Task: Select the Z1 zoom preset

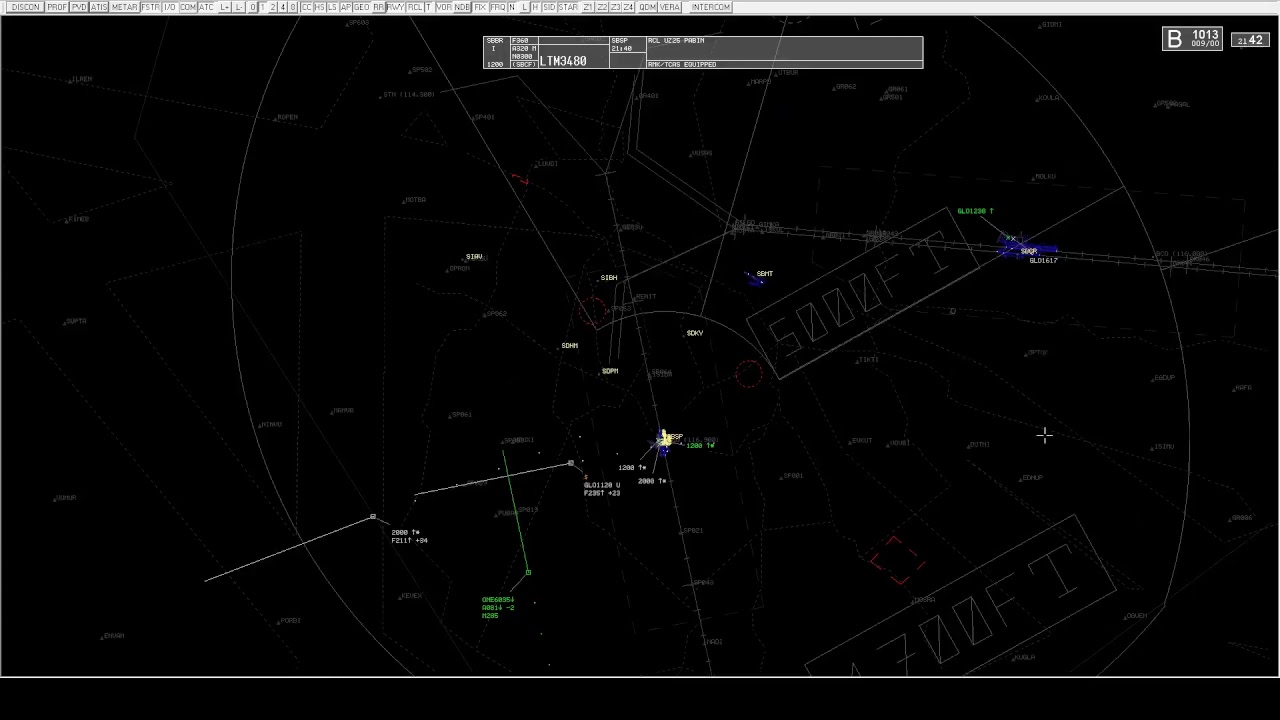Action: click(588, 7)
